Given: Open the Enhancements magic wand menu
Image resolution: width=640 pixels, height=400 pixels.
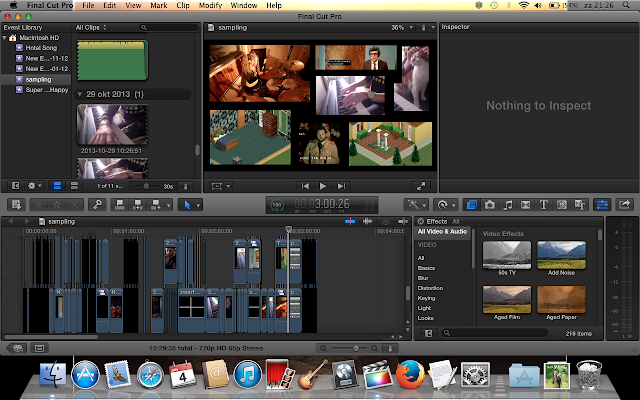Looking at the screenshot, I should click(x=416, y=204).
